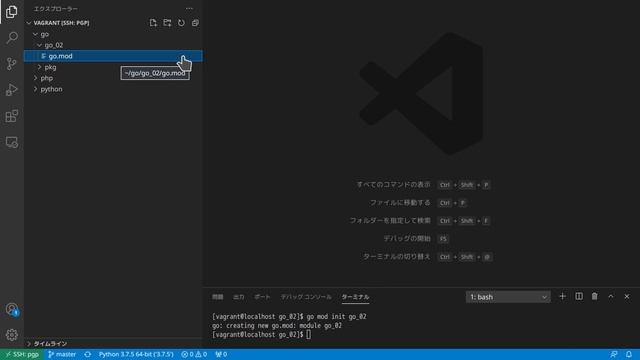
Task: Open the Explorer view in activity bar
Action: point(11,11)
